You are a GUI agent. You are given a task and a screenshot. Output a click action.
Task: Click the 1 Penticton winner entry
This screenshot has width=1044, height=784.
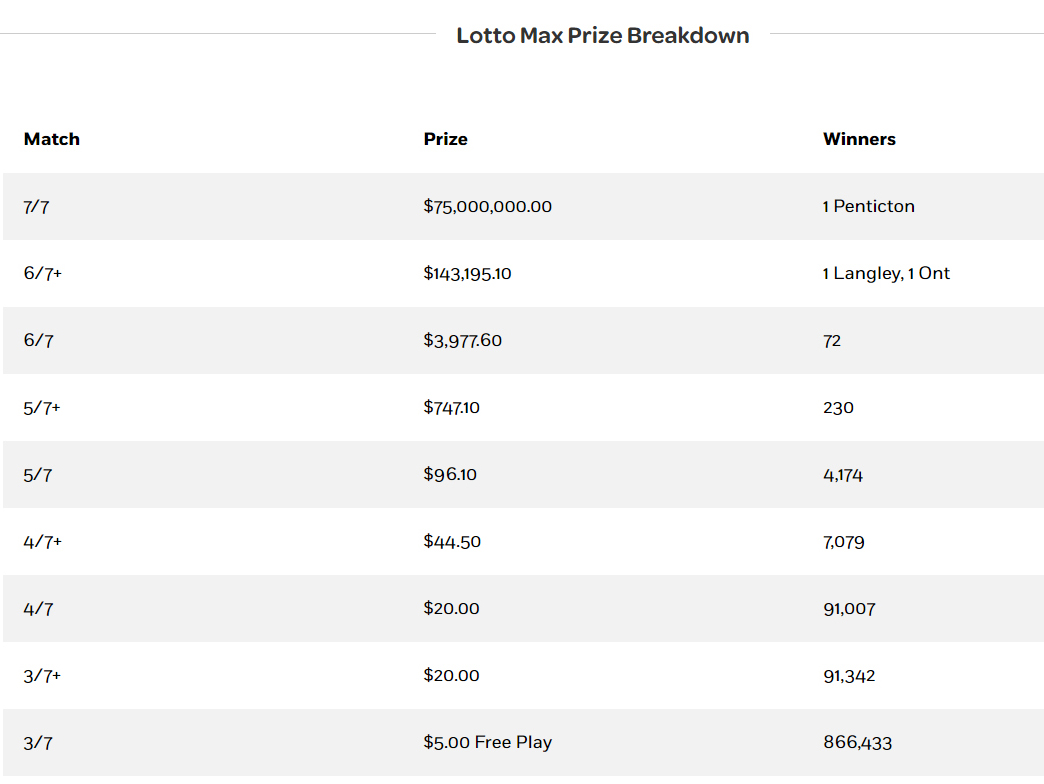(868, 207)
